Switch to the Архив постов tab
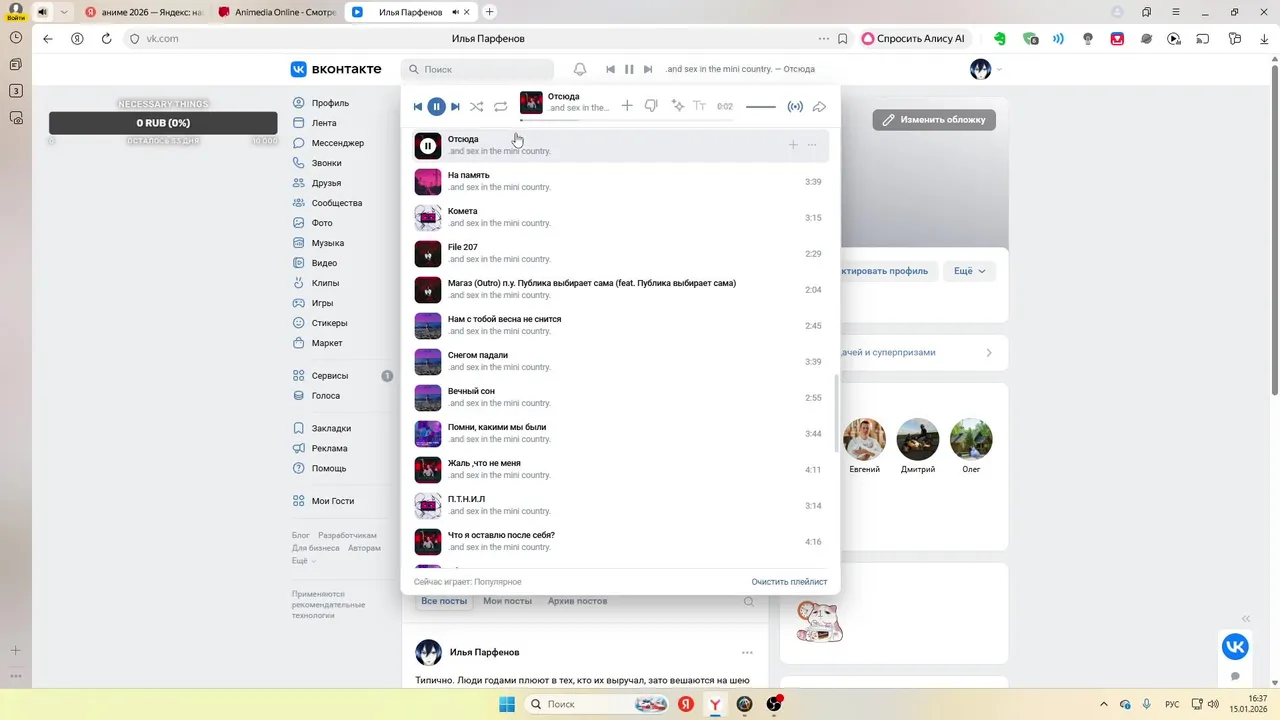Image resolution: width=1280 pixels, height=720 pixels. pos(577,601)
